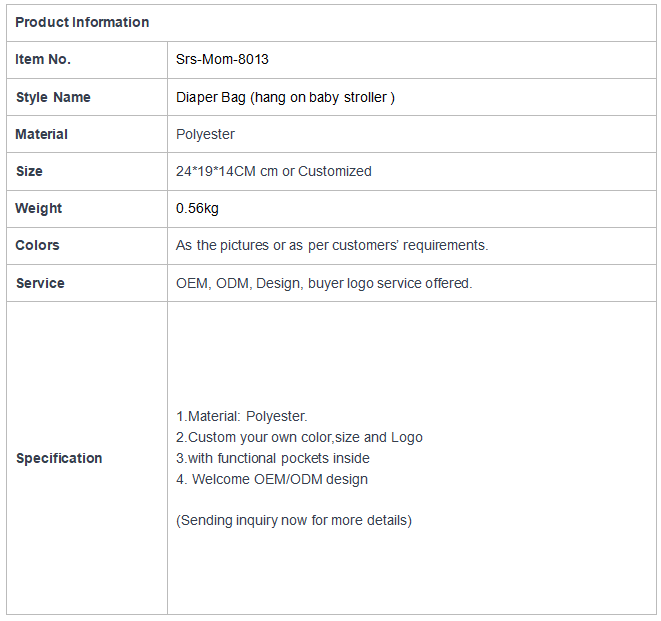Select the Style Name label

[53, 97]
